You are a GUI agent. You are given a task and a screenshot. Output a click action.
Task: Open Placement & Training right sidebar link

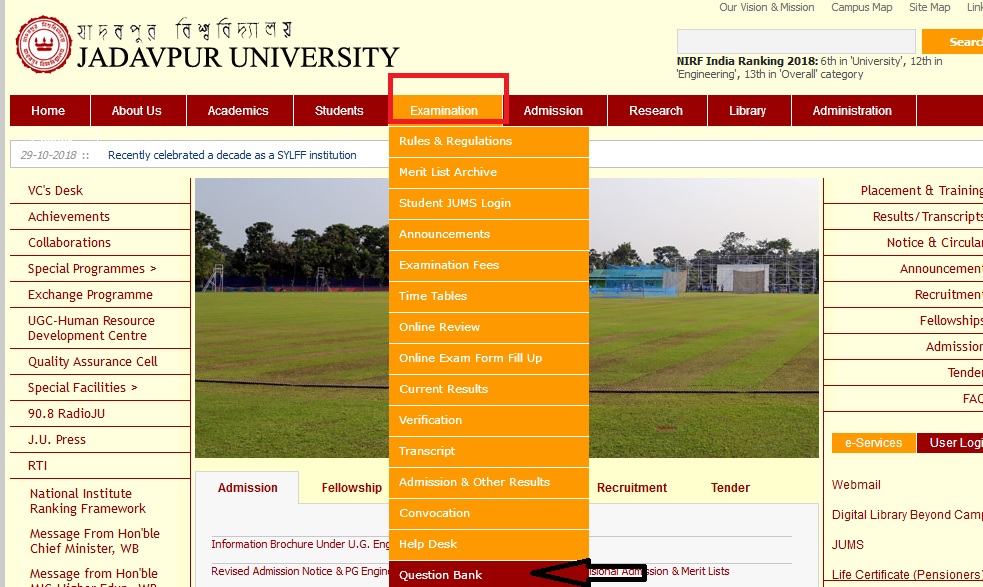pos(922,191)
